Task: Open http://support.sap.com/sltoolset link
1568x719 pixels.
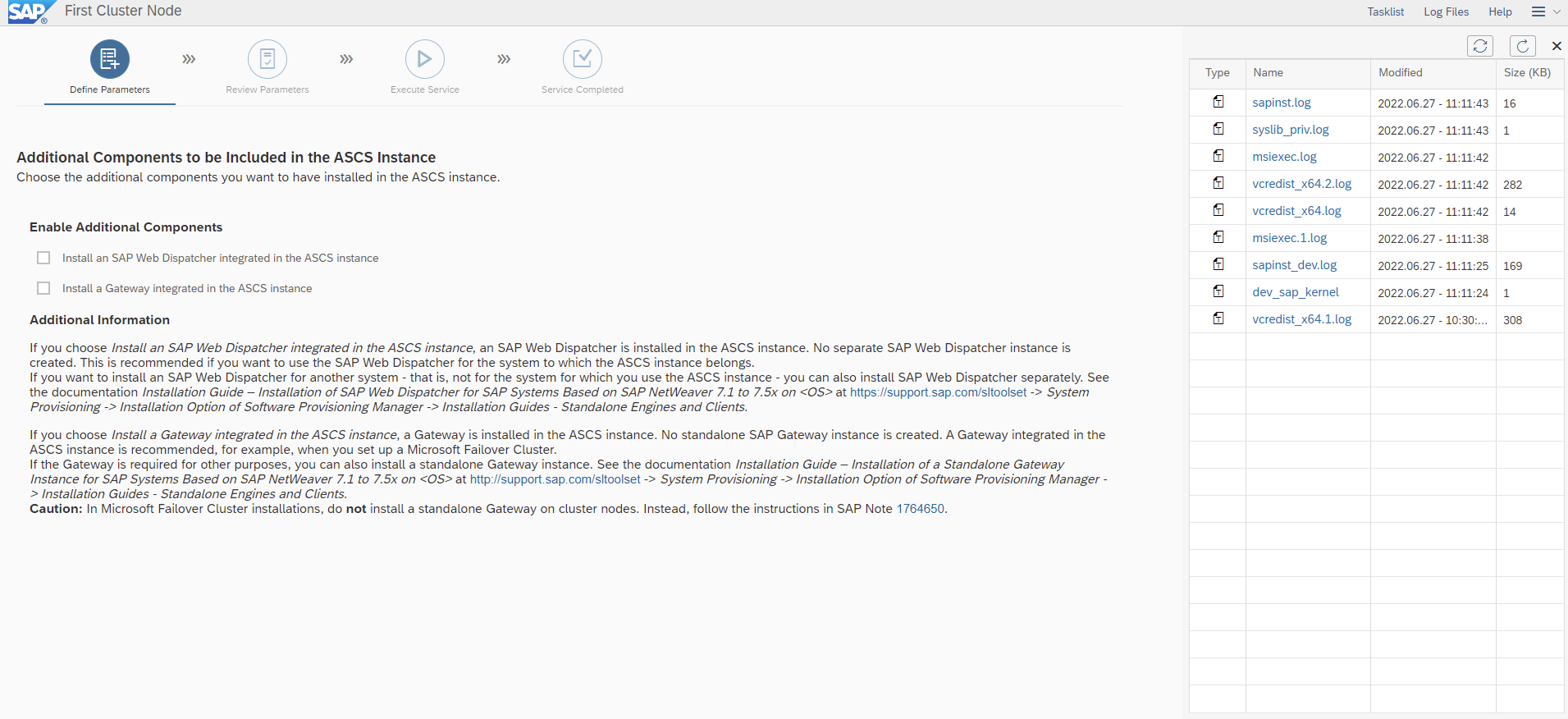Action: (555, 479)
